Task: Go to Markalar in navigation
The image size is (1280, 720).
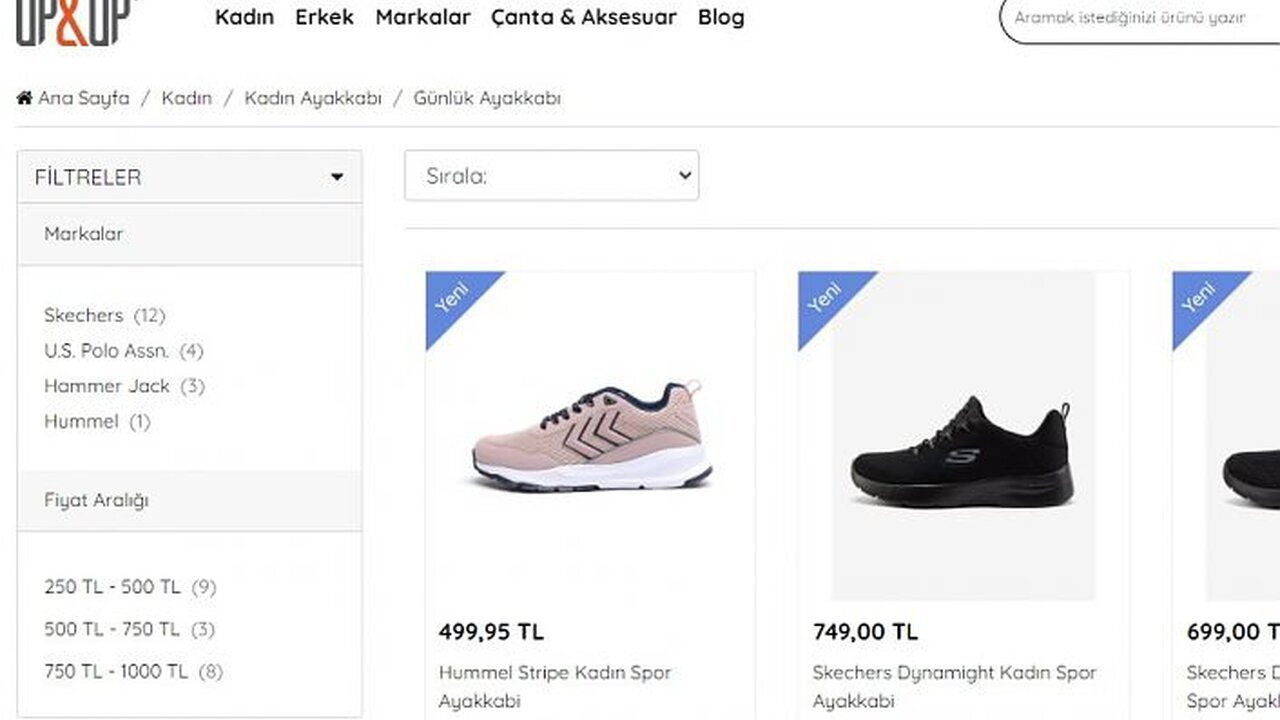Action: [x=423, y=17]
